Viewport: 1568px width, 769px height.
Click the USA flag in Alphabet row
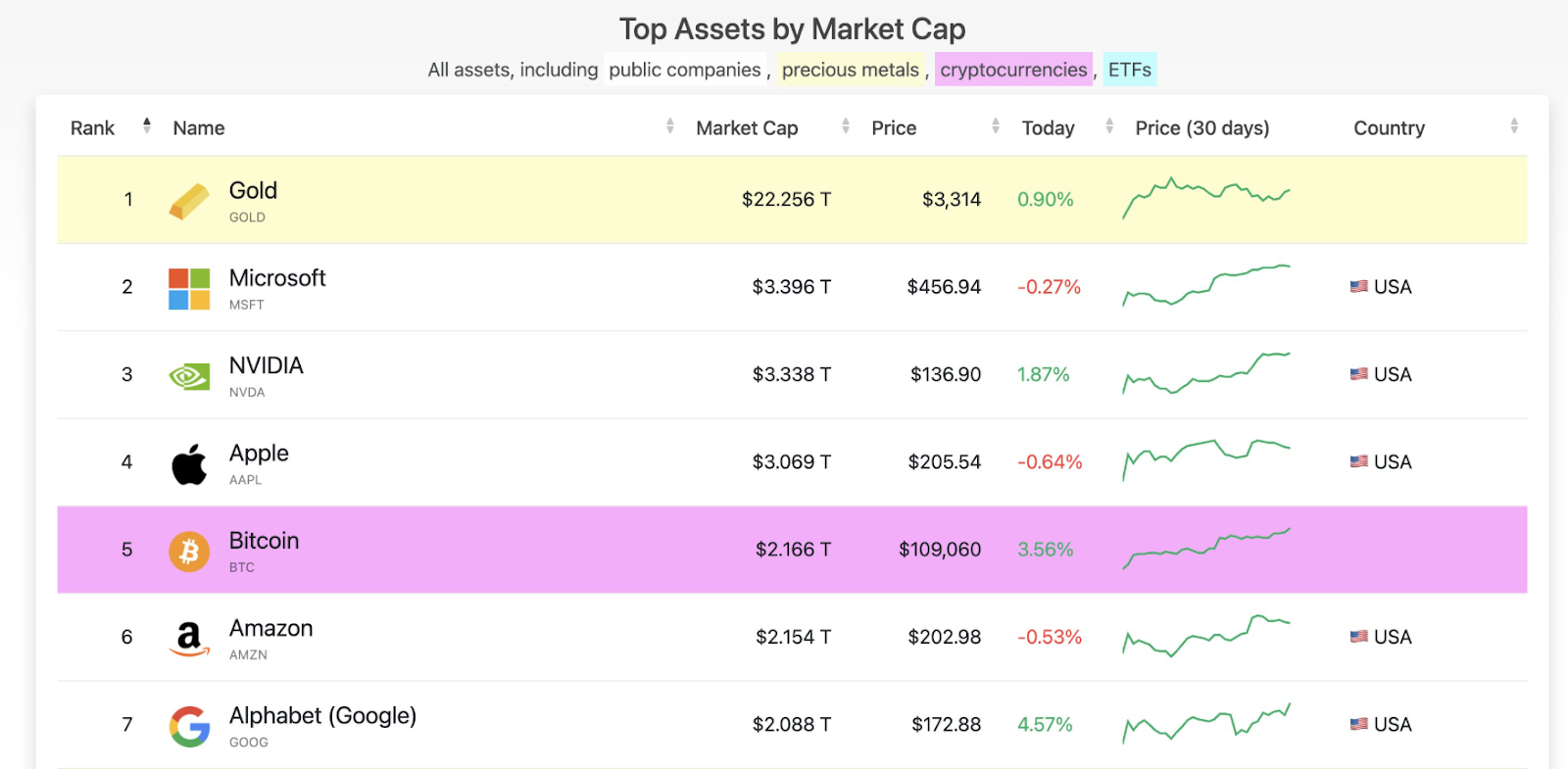click(1358, 724)
